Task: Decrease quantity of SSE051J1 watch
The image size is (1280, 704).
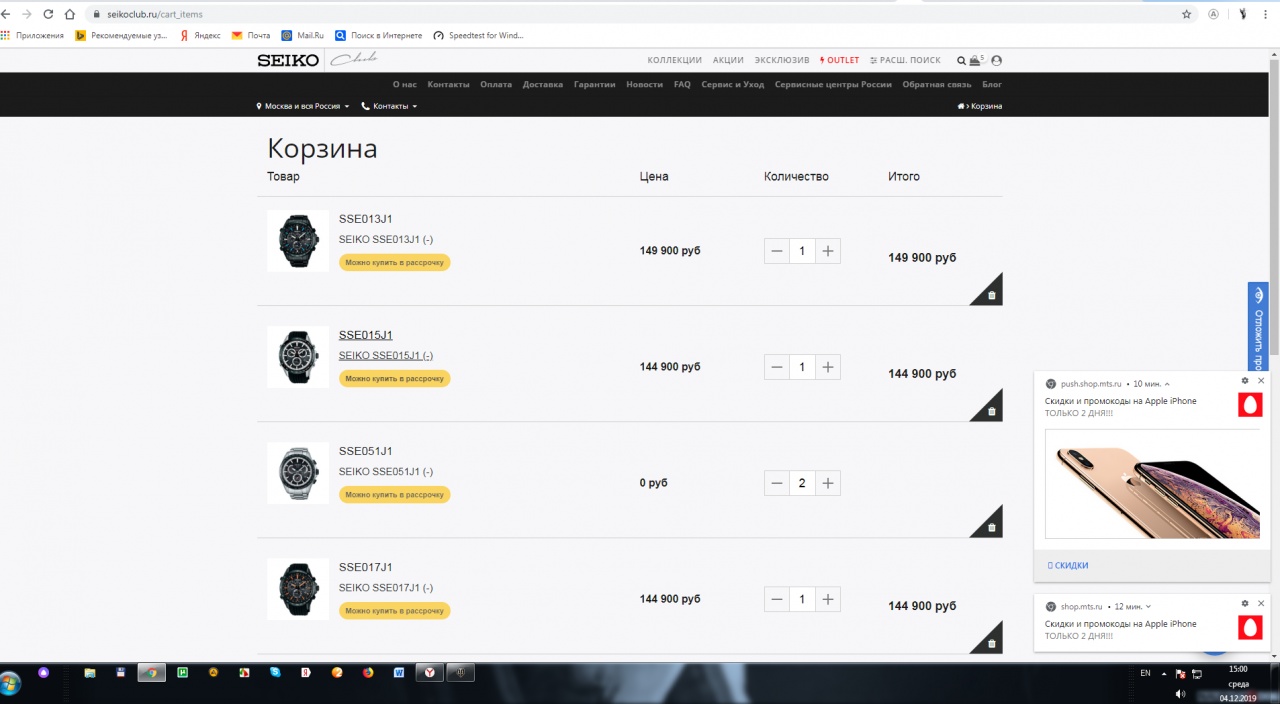Action: (777, 484)
